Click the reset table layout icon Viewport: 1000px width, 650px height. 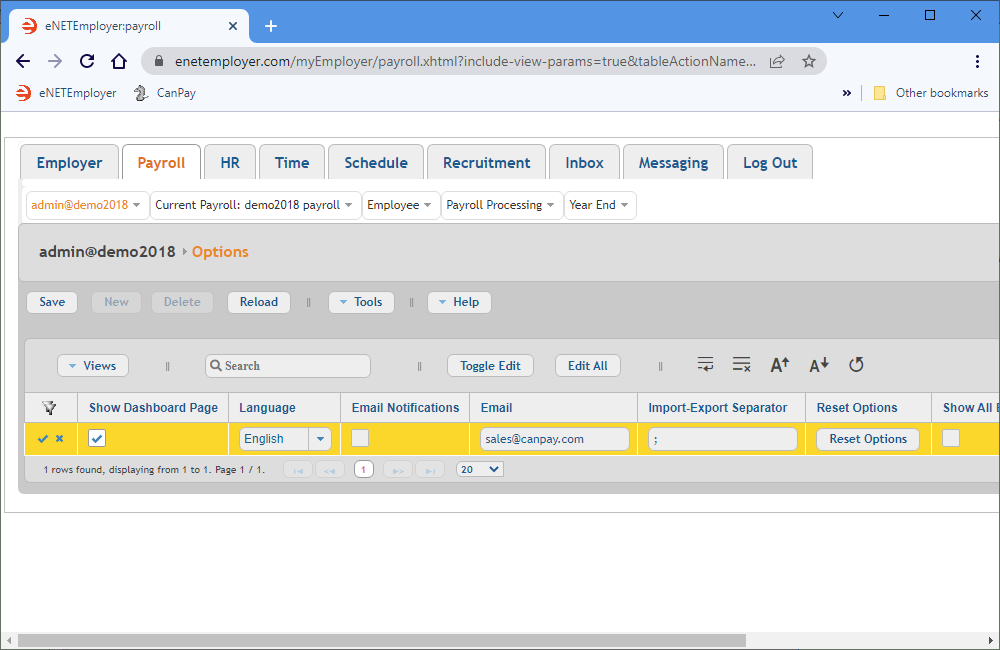coord(856,365)
